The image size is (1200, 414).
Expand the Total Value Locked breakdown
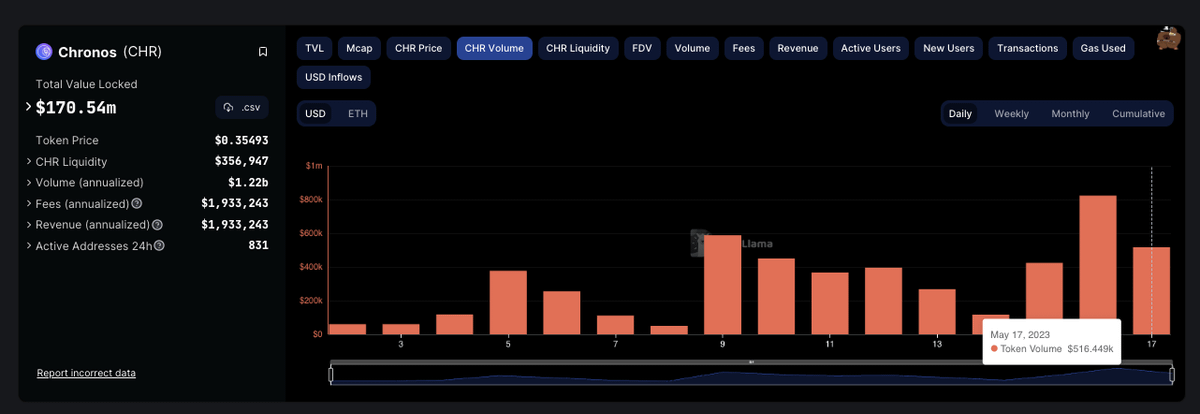pos(28,107)
